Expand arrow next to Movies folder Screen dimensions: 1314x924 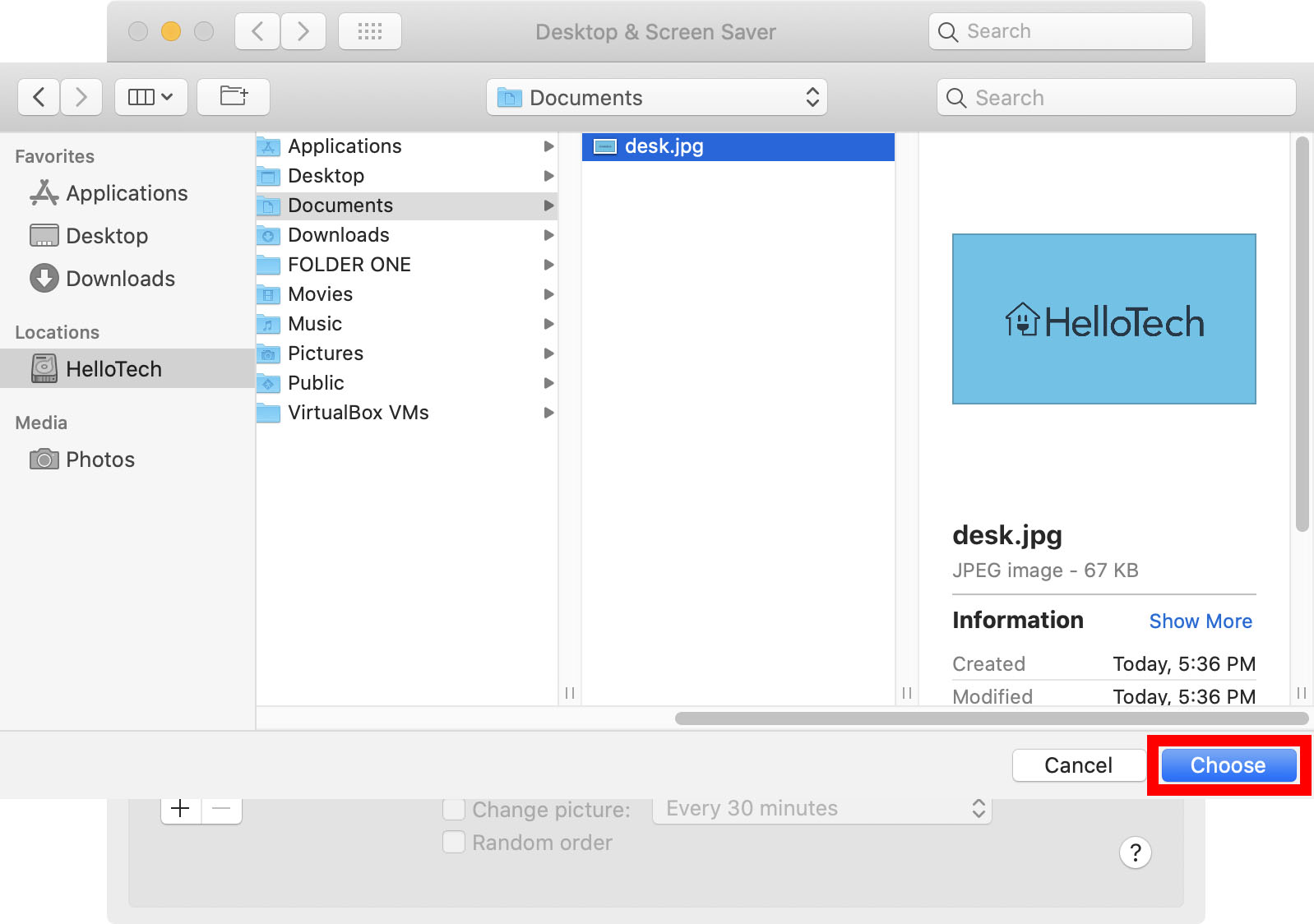pos(548,294)
